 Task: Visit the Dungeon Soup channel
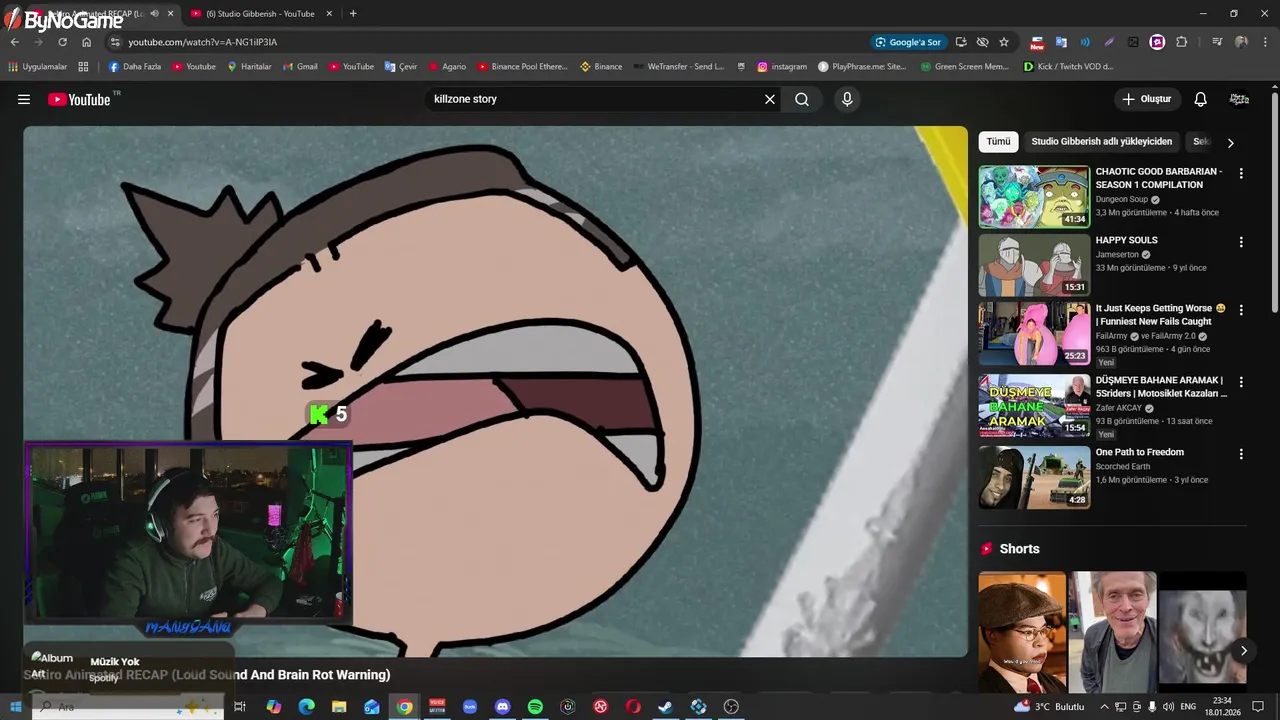coord(1121,200)
